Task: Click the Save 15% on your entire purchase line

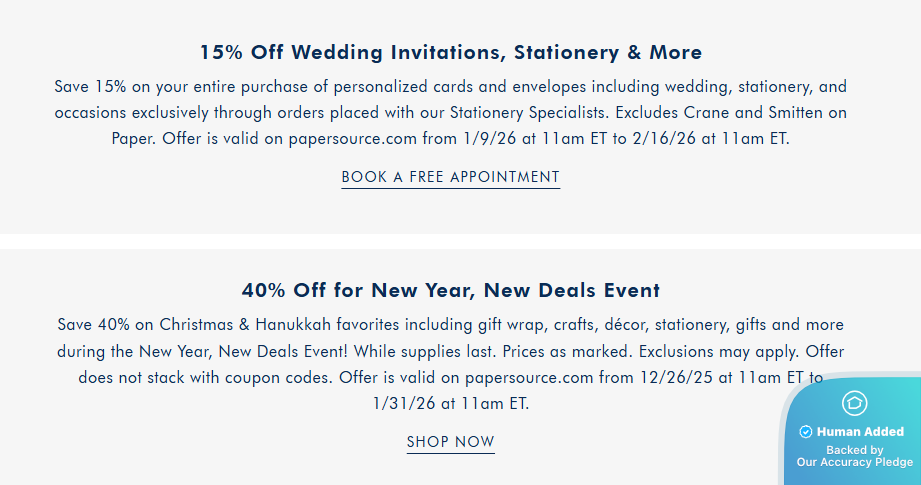Action: tap(450, 87)
